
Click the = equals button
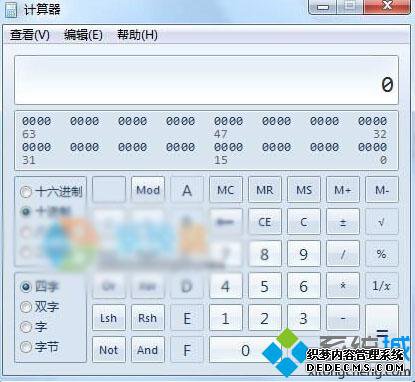pyautogui.click(x=382, y=333)
